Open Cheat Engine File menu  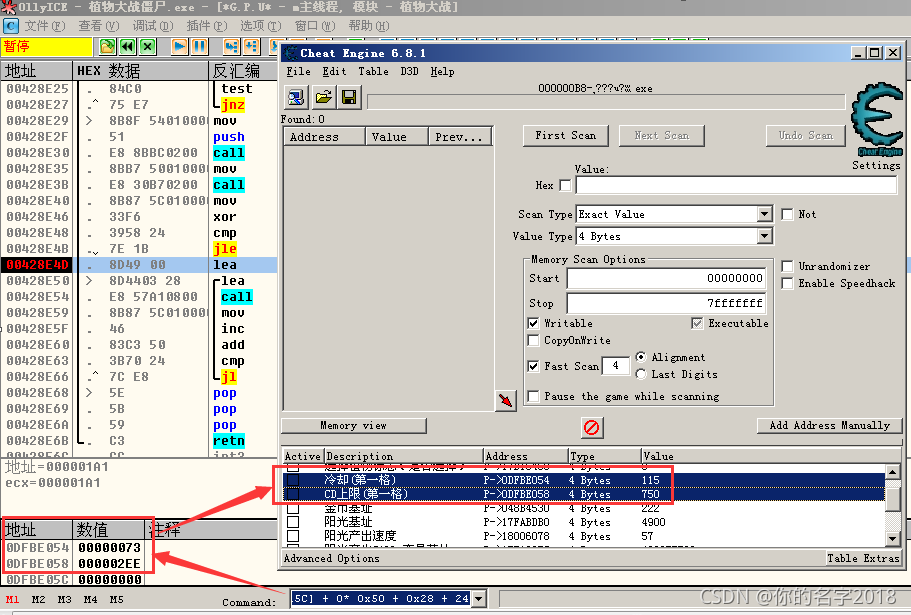click(298, 71)
